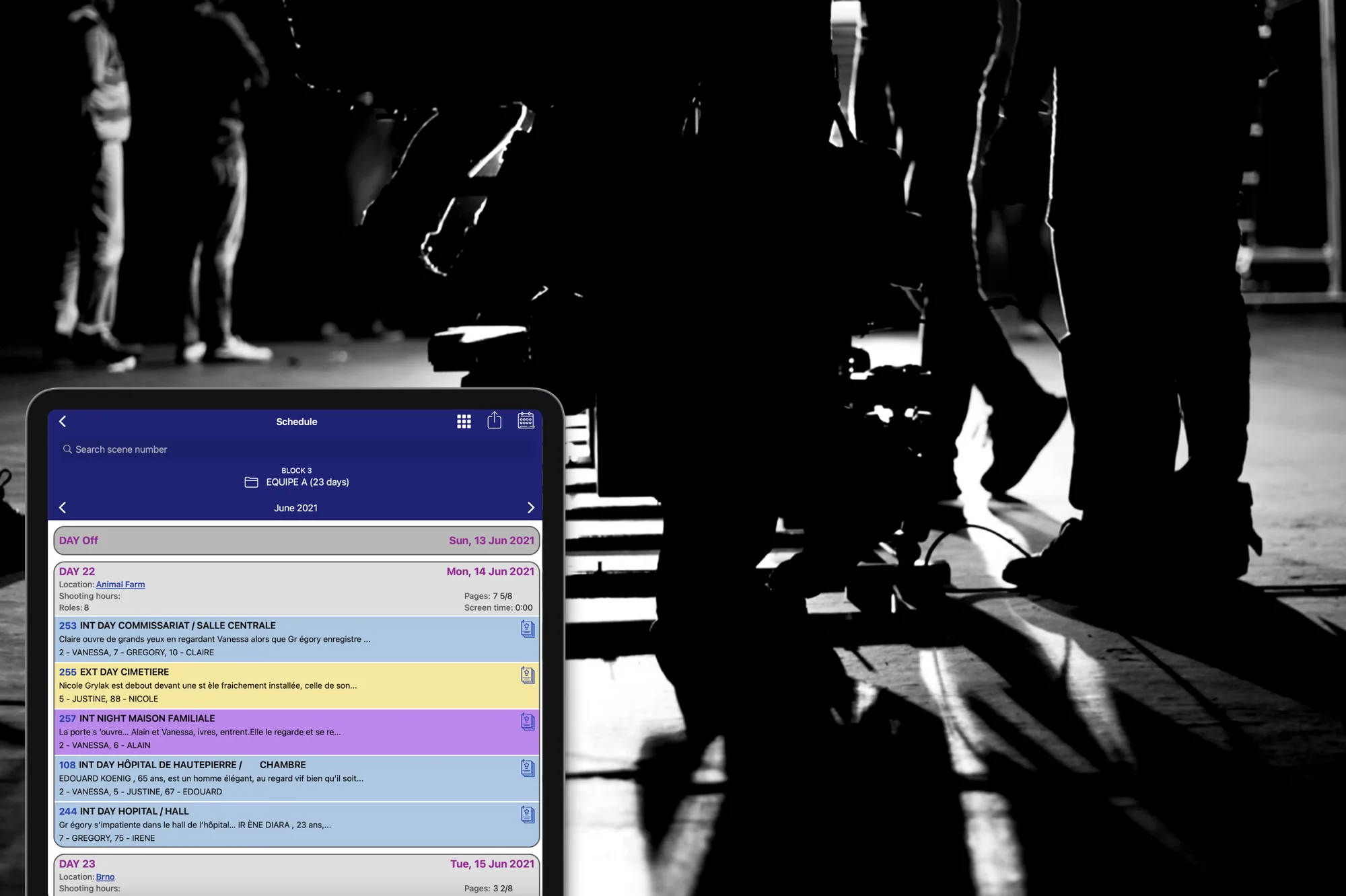The width and height of the screenshot is (1346, 896).
Task: Go back using the Schedule header arrow
Action: [x=63, y=421]
